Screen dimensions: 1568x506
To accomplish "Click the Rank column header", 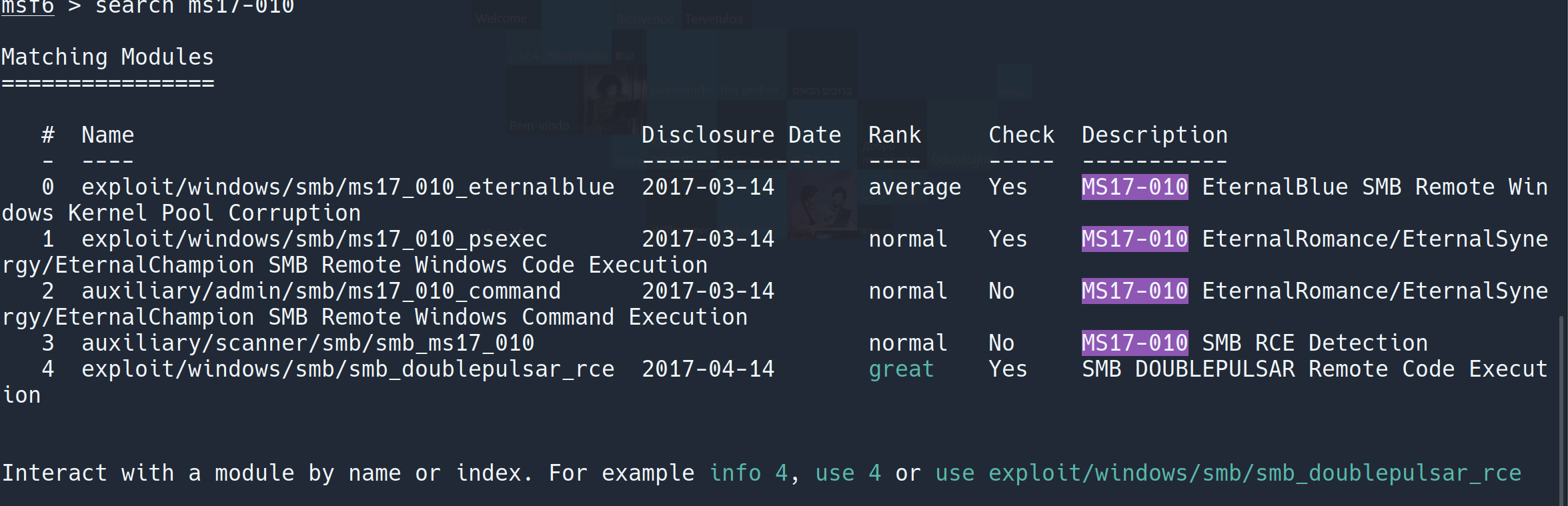I will point(894,135).
